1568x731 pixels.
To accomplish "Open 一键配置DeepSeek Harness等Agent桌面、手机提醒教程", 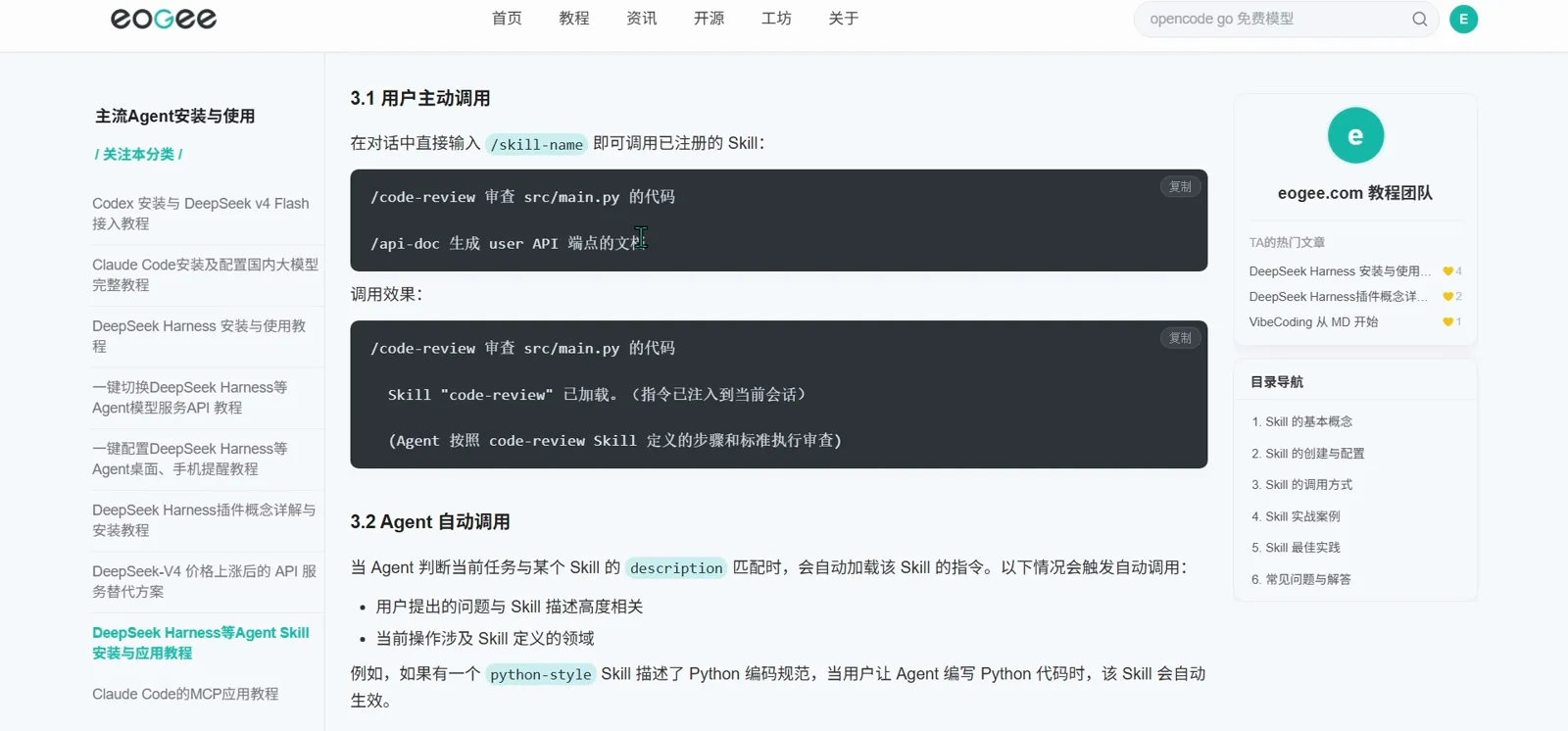I will [x=190, y=459].
